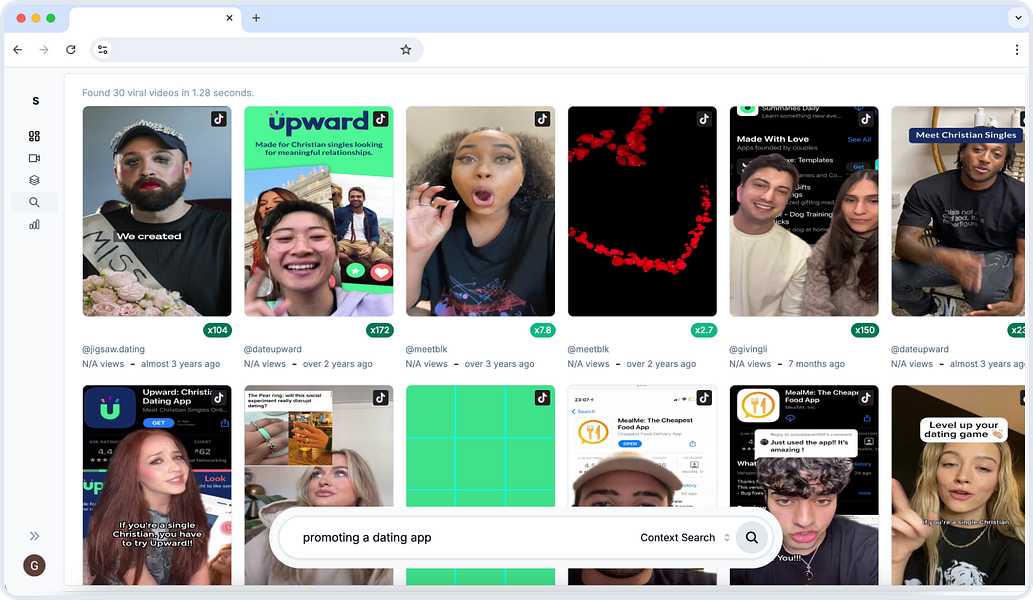Click the x150 multiplier badge

[864, 330]
